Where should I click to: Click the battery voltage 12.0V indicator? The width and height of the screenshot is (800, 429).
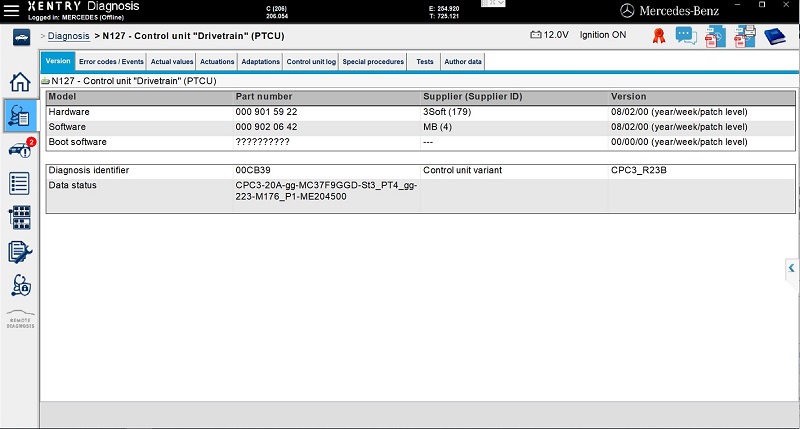tap(549, 35)
